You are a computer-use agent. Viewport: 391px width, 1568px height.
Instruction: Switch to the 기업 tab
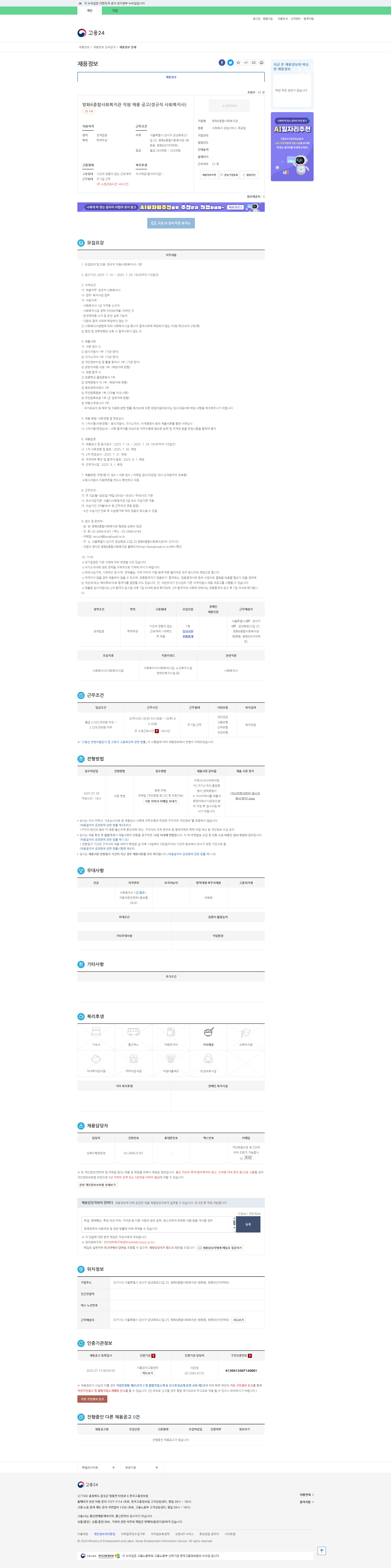point(115,10)
